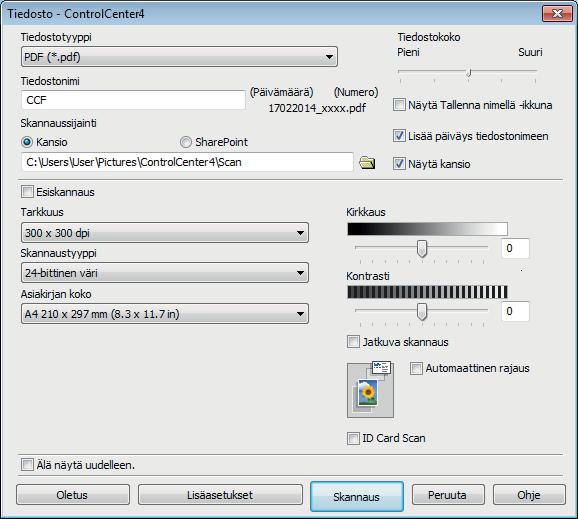578x519 pixels.
Task: Click the Oletus default button
Action: tap(73, 495)
